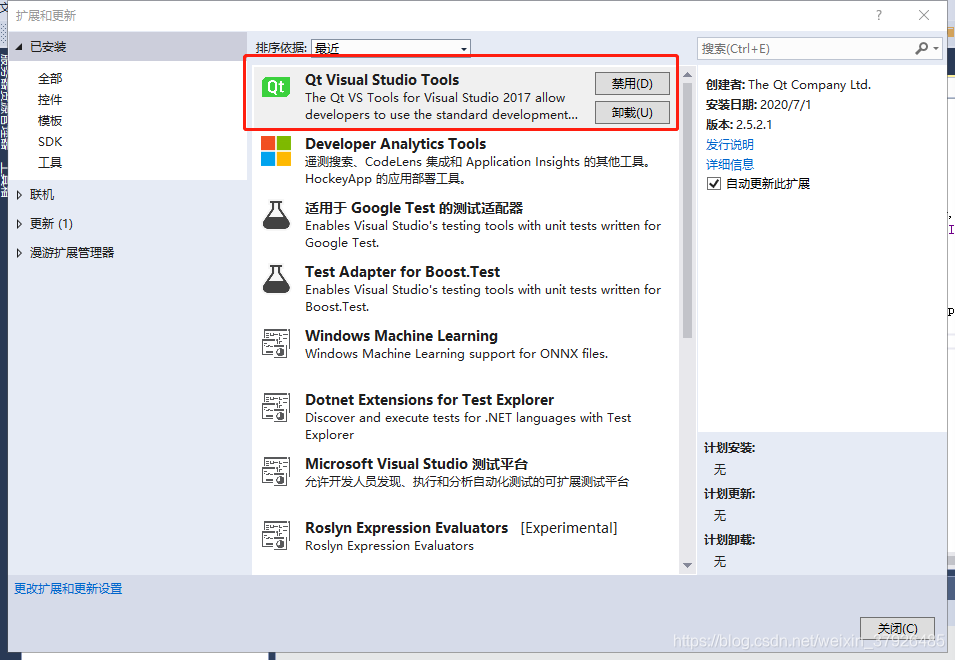The width and height of the screenshot is (955, 660).
Task: Toggle the 自动更新此扩展 checkbox
Action: (x=714, y=183)
